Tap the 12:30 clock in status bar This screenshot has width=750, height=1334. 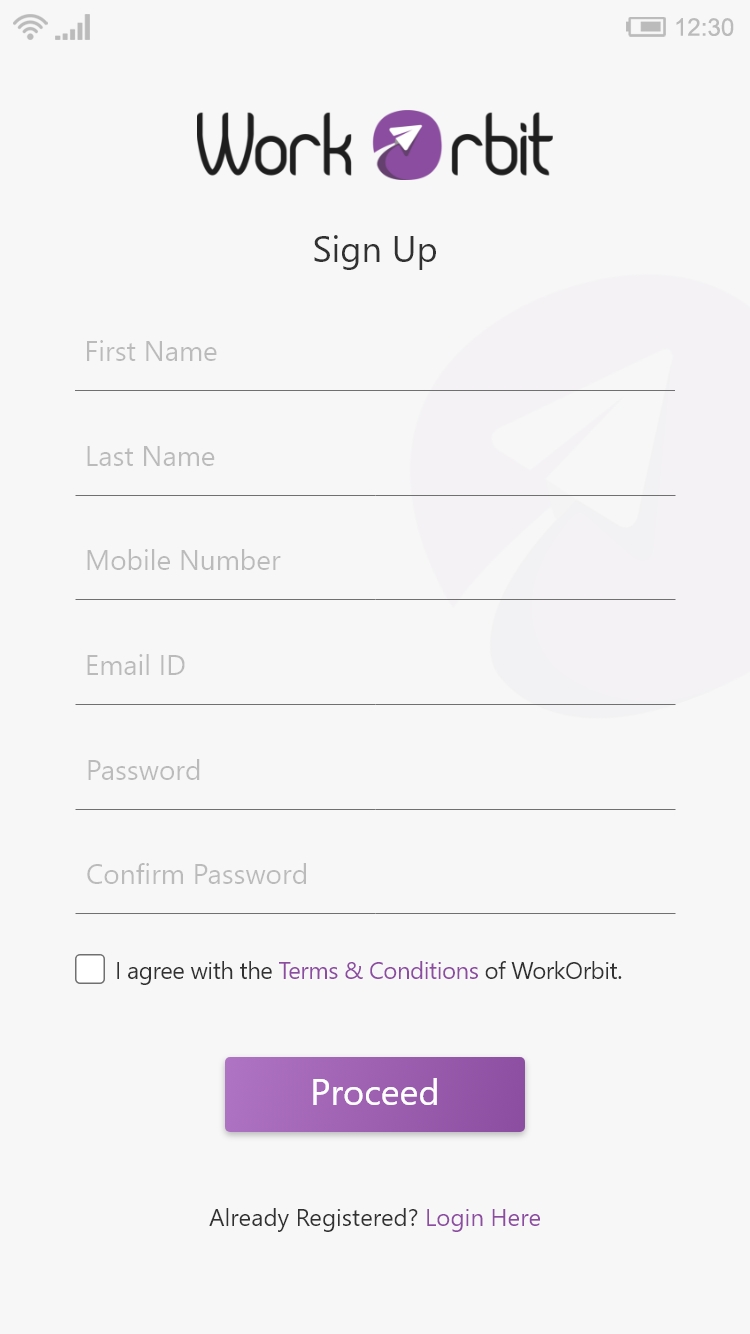(704, 27)
